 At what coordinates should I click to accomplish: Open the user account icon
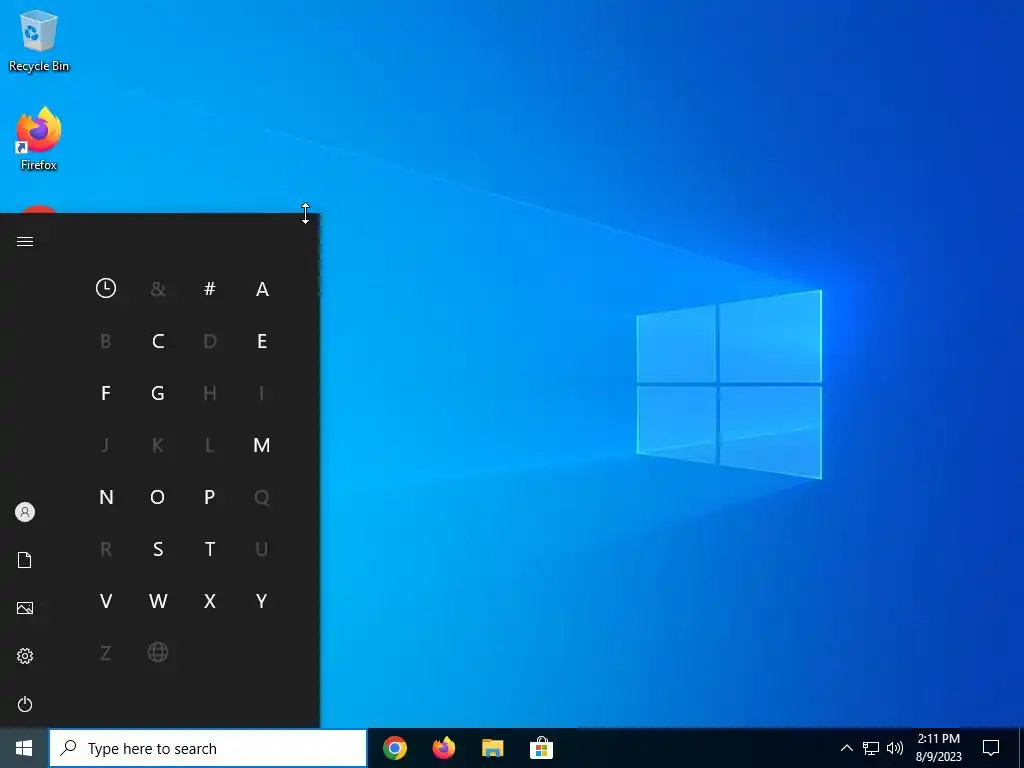coord(25,512)
